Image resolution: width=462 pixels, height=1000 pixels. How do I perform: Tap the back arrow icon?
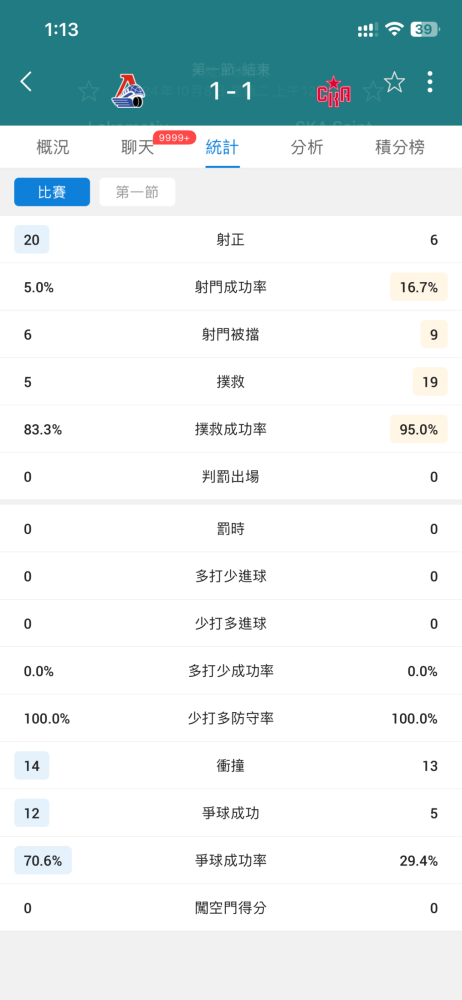(x=26, y=82)
